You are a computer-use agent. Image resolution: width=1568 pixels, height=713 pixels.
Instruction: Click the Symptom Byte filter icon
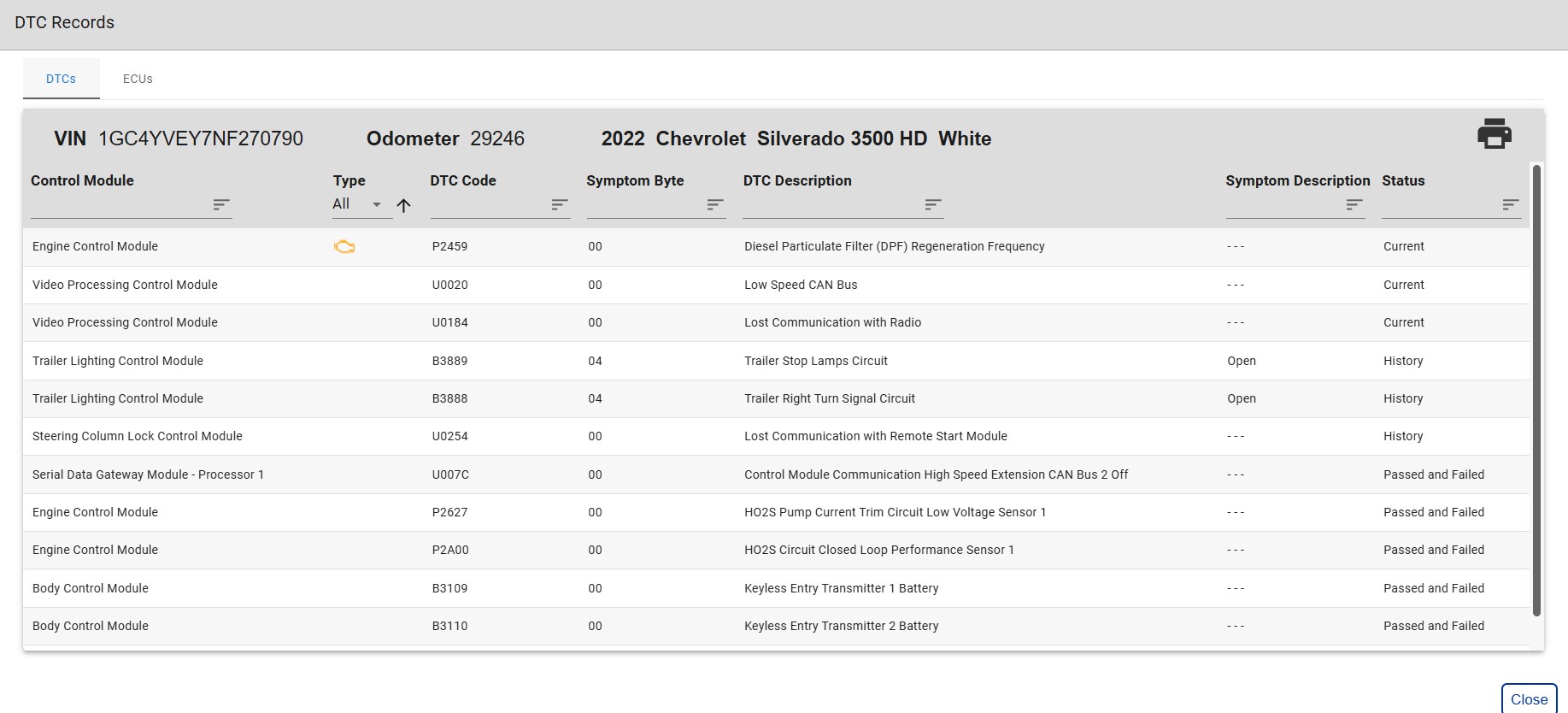(x=715, y=204)
